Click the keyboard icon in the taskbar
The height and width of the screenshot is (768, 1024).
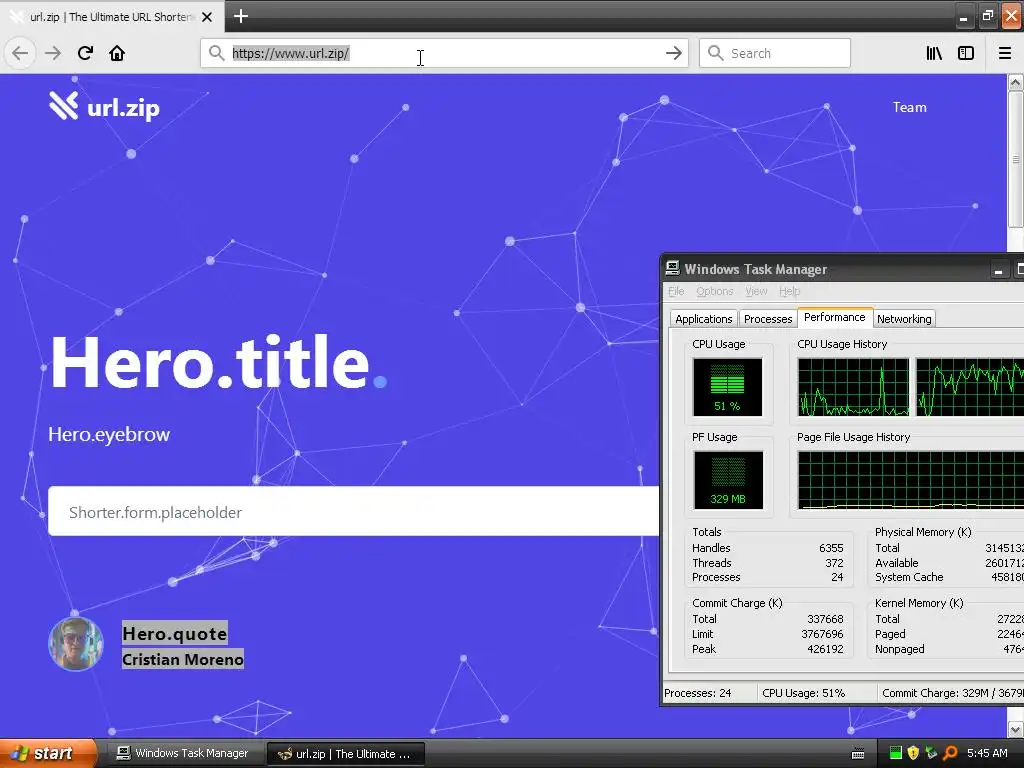pyautogui.click(x=858, y=754)
